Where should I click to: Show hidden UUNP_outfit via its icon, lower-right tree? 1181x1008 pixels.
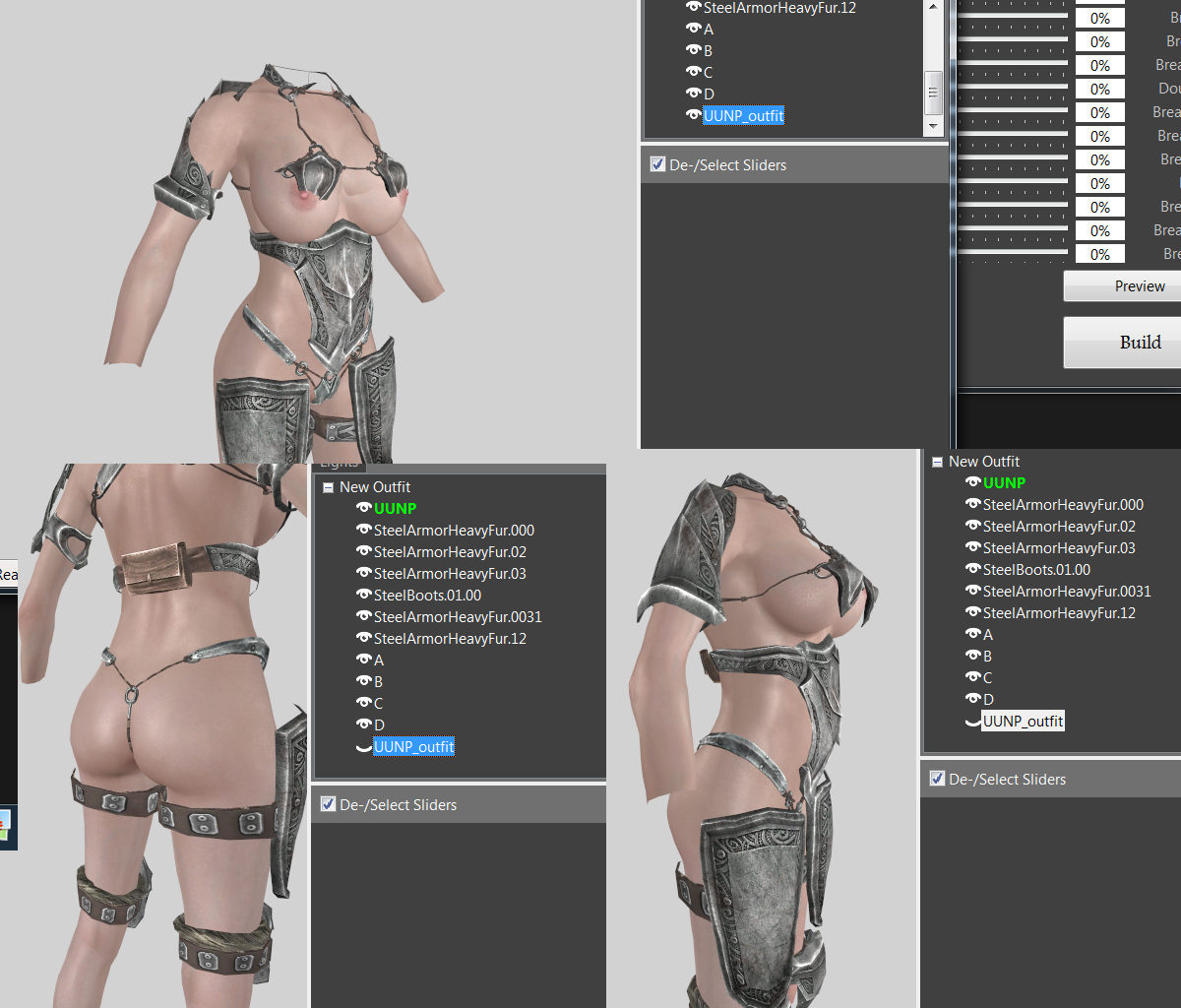[973, 723]
